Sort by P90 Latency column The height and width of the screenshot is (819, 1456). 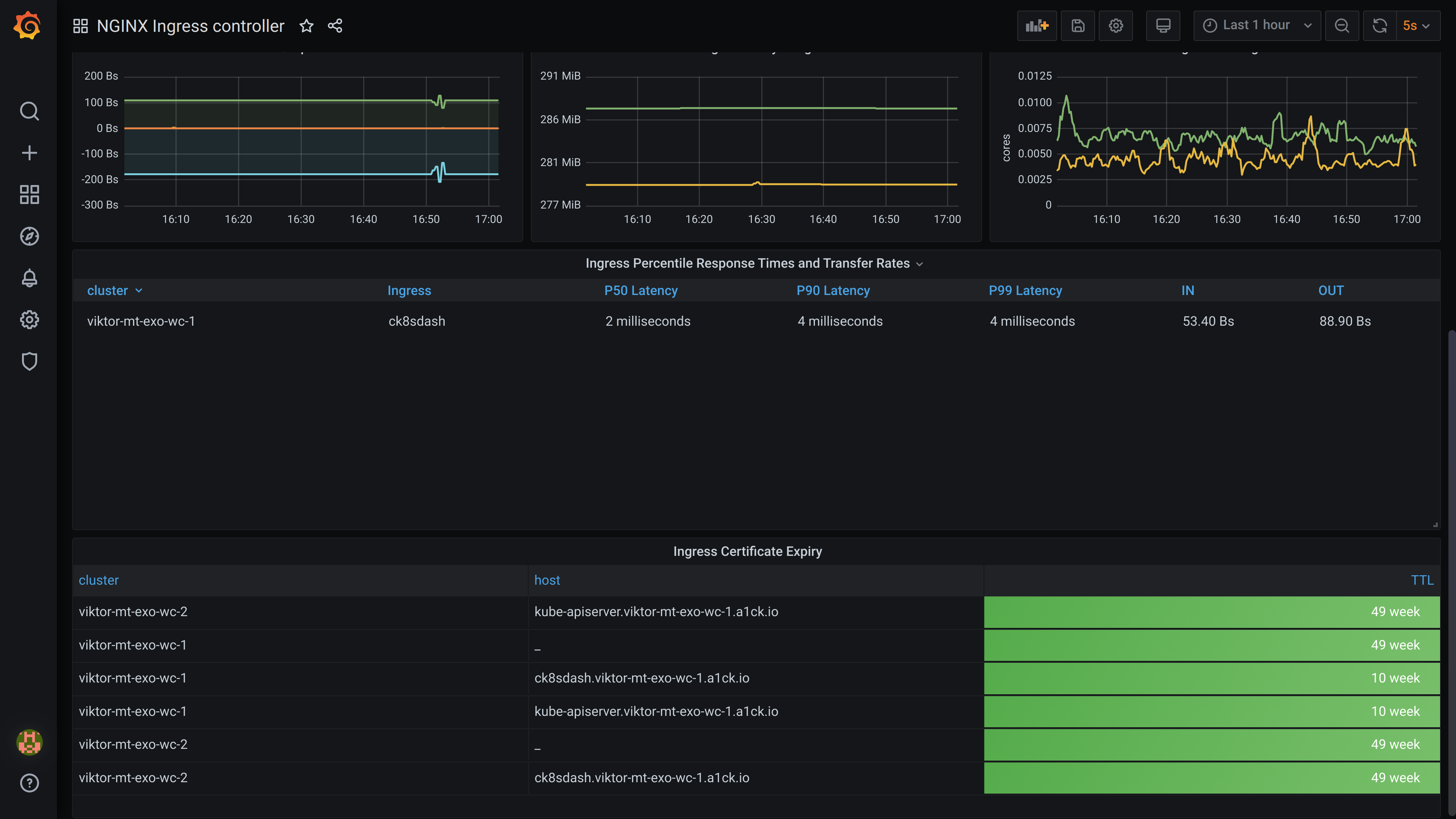[x=833, y=290]
